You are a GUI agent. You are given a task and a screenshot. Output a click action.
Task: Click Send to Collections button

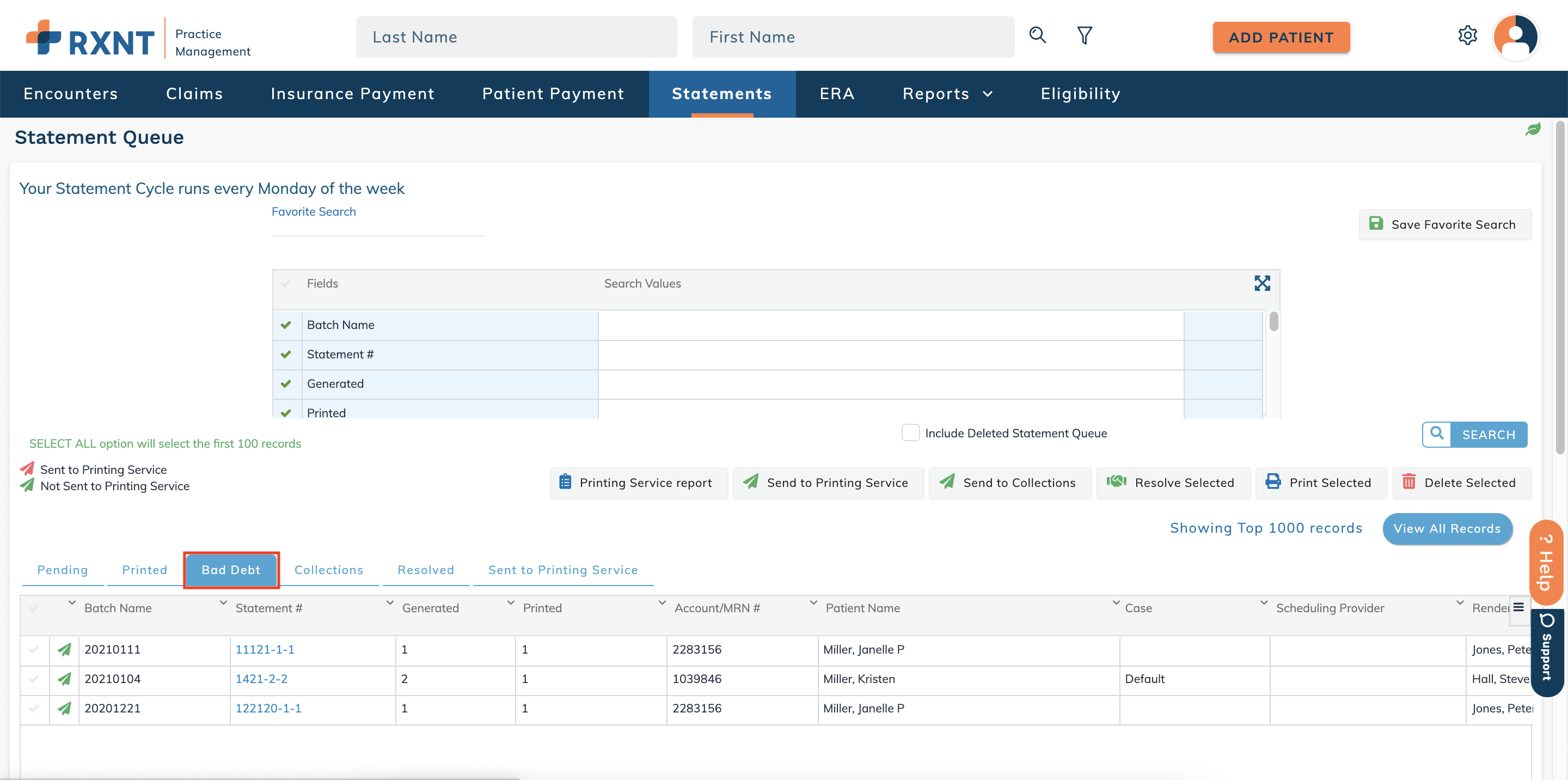tap(1010, 483)
